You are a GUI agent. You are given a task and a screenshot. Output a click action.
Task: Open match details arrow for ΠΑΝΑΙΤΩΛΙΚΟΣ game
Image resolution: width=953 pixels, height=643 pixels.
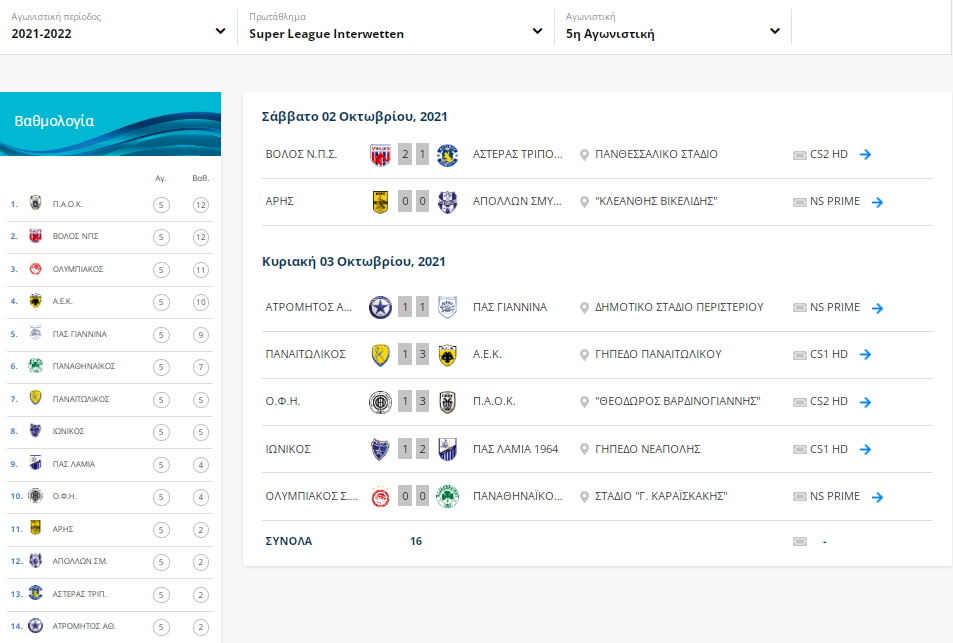click(x=865, y=354)
